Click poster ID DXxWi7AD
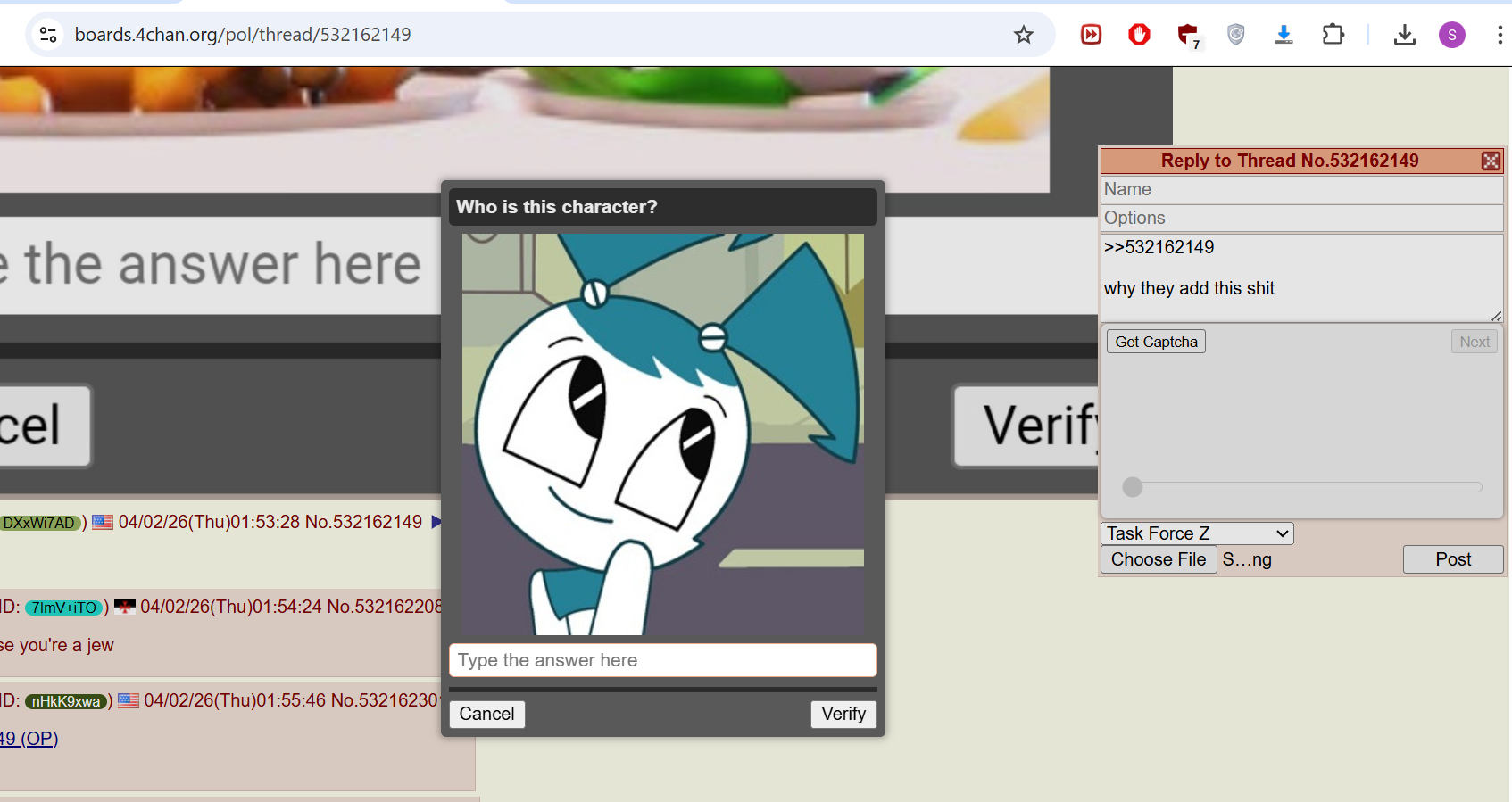The width and height of the screenshot is (1512, 802). [x=39, y=523]
